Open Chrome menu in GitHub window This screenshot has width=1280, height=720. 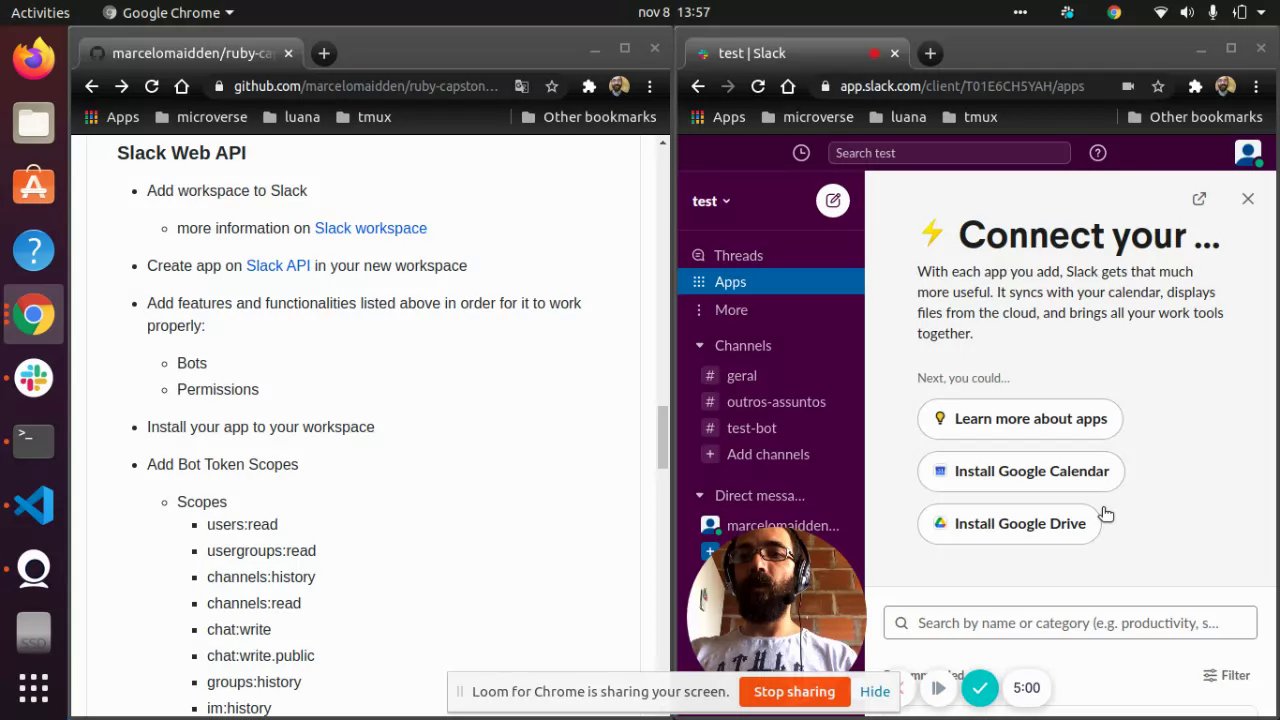[x=650, y=87]
